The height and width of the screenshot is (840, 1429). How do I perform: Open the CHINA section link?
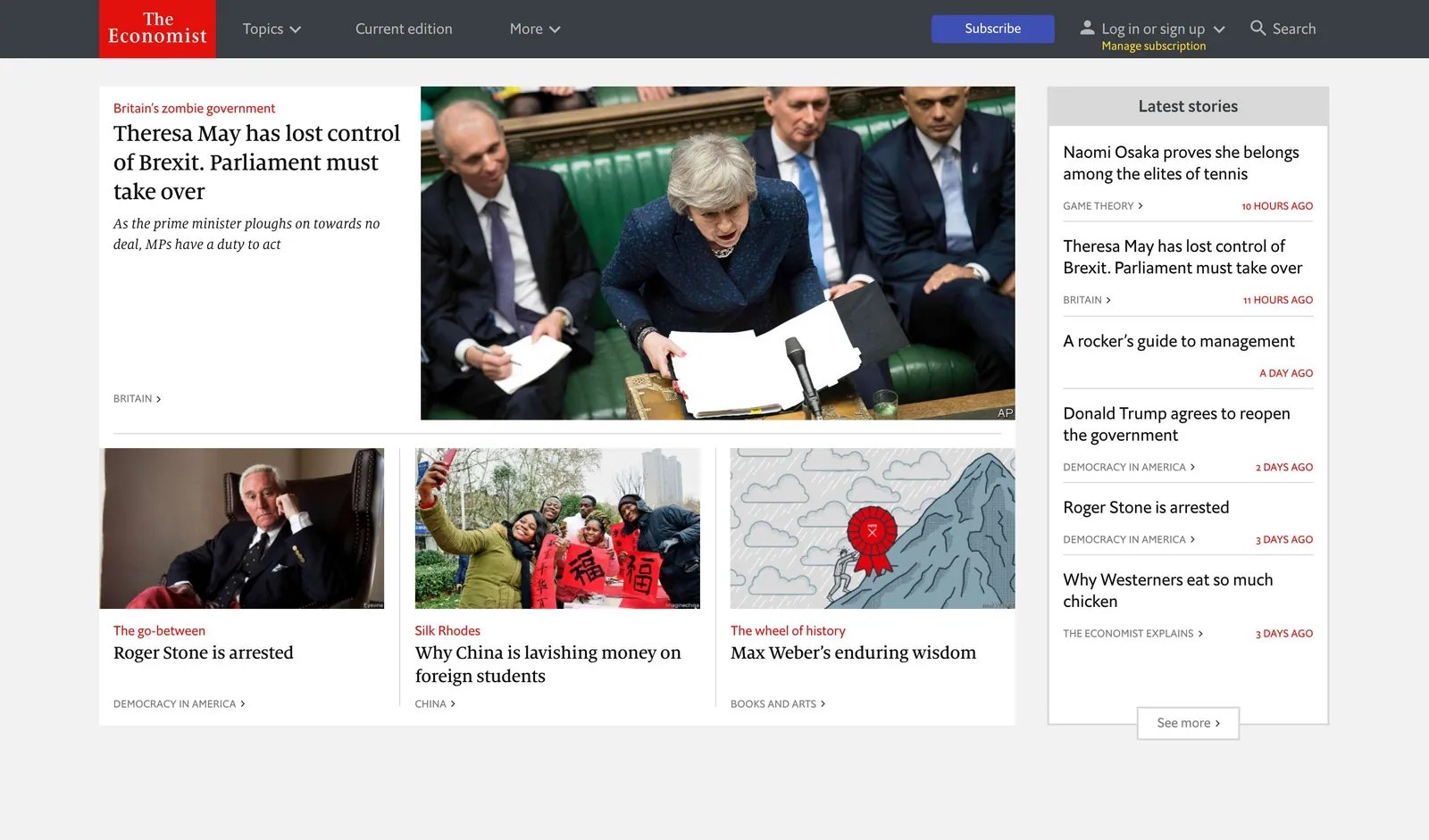[x=435, y=704]
